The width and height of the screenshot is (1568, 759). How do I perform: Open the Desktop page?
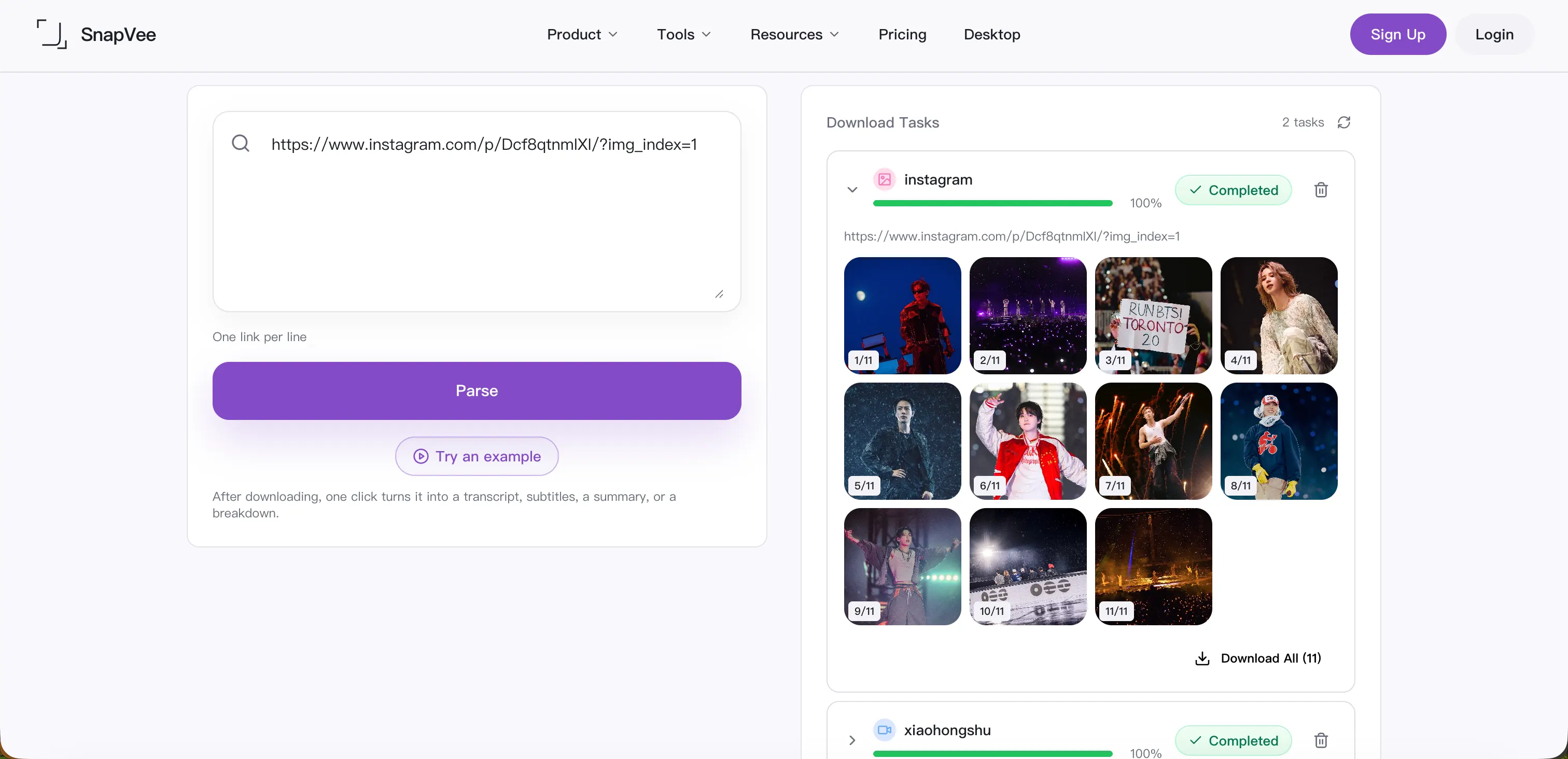point(991,34)
